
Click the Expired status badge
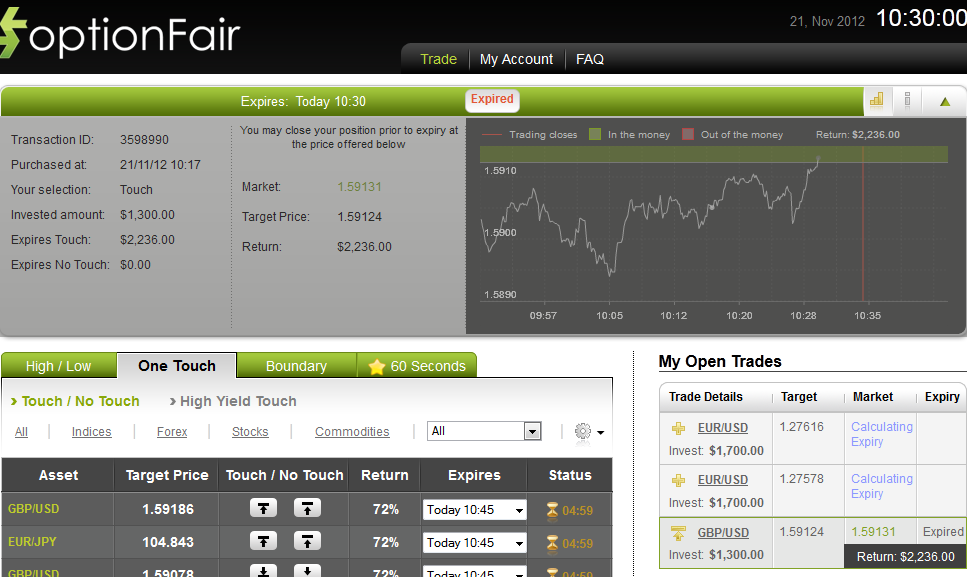coord(492,100)
